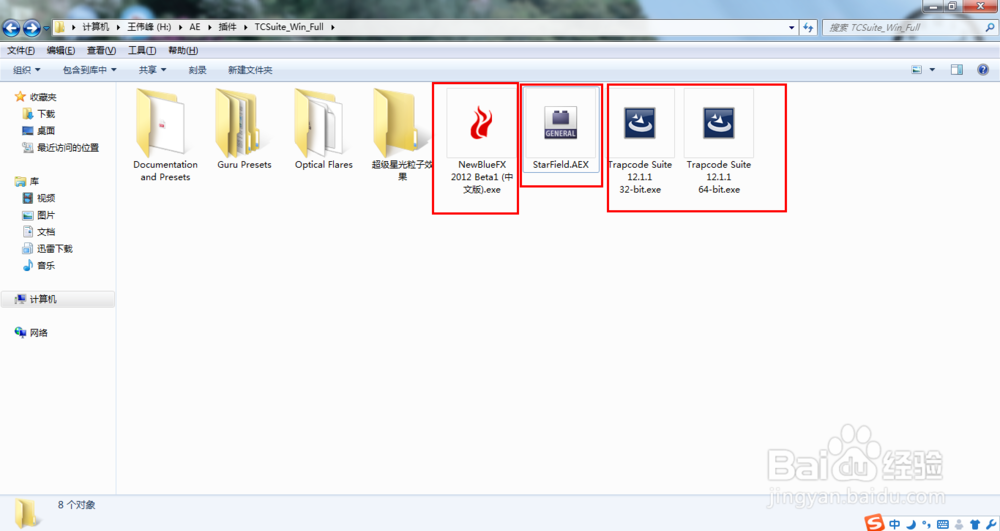Open 文档 library in navigation pane
The height and width of the screenshot is (531, 1000).
point(39,231)
